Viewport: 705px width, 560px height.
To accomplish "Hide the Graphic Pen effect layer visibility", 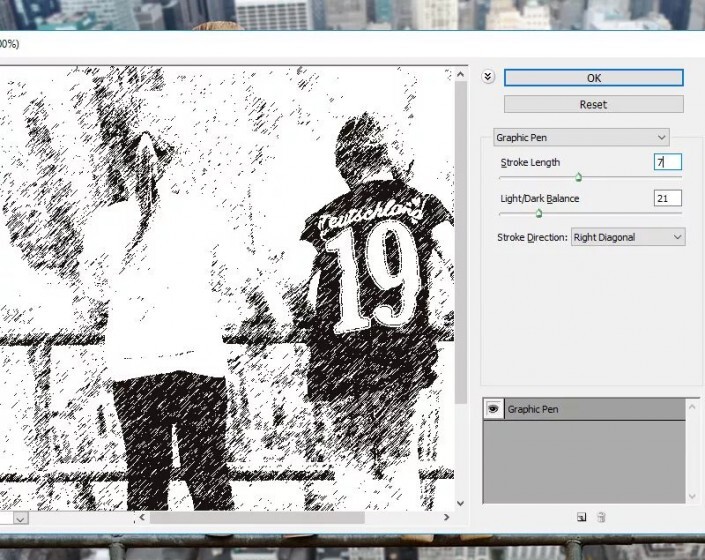I will (493, 409).
